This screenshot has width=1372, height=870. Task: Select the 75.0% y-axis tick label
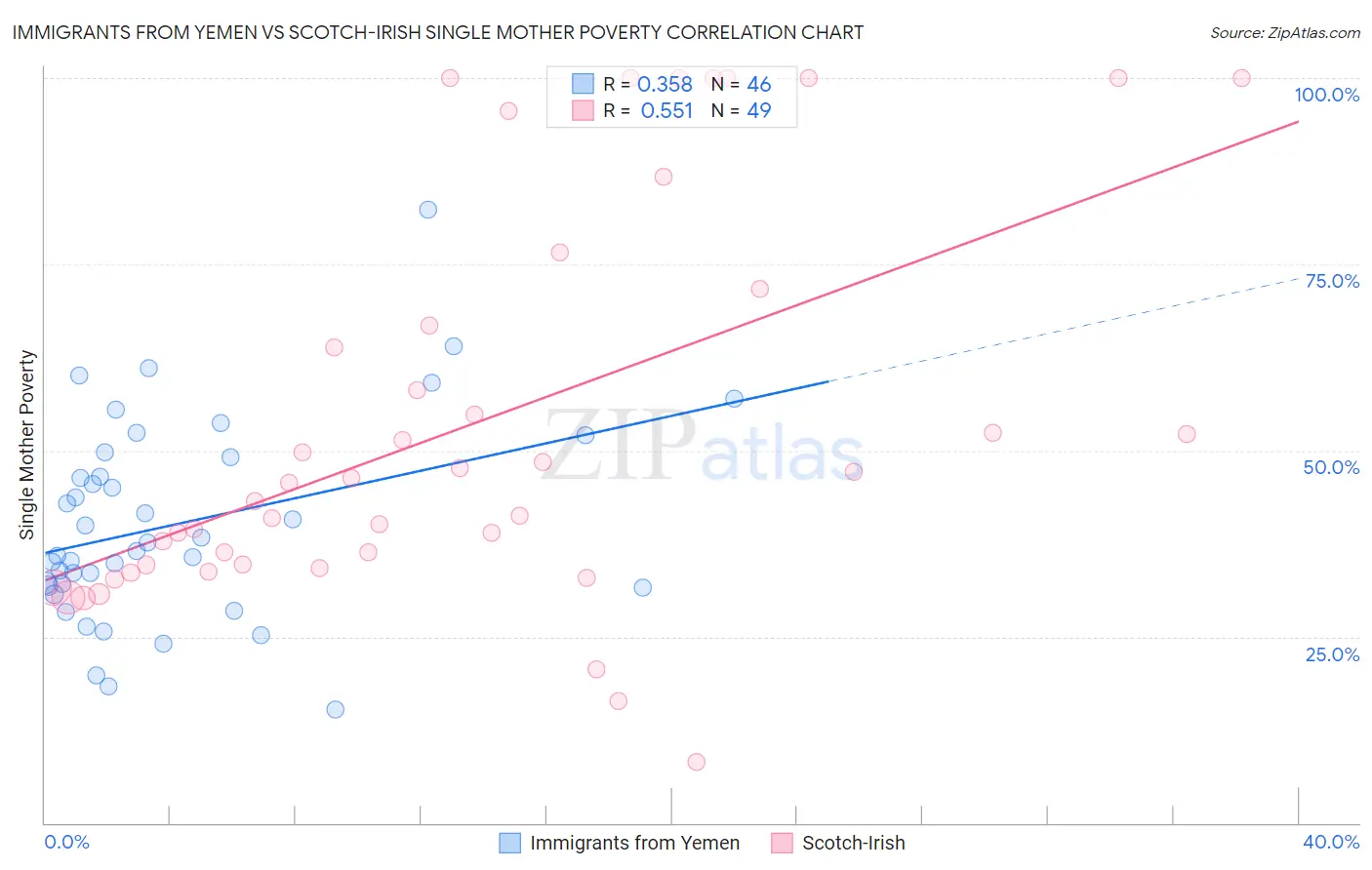tap(1332, 281)
